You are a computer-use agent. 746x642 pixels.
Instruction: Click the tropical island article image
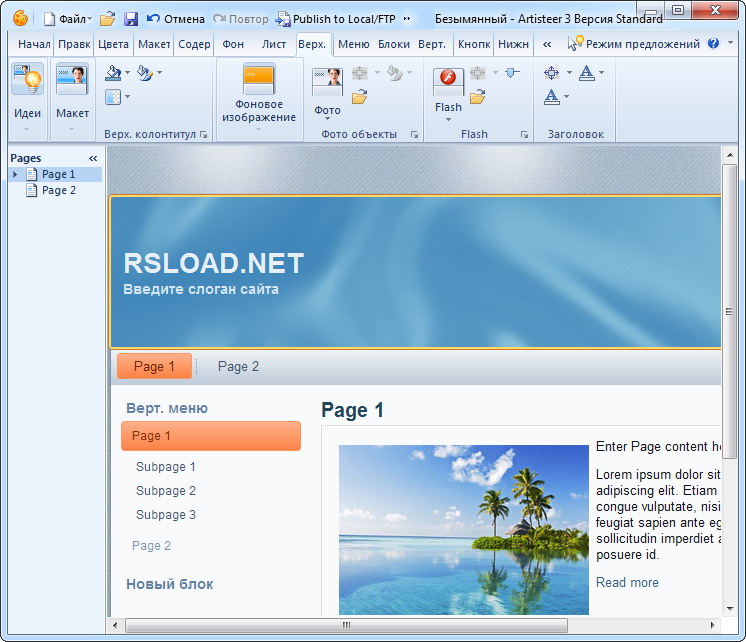click(x=464, y=530)
